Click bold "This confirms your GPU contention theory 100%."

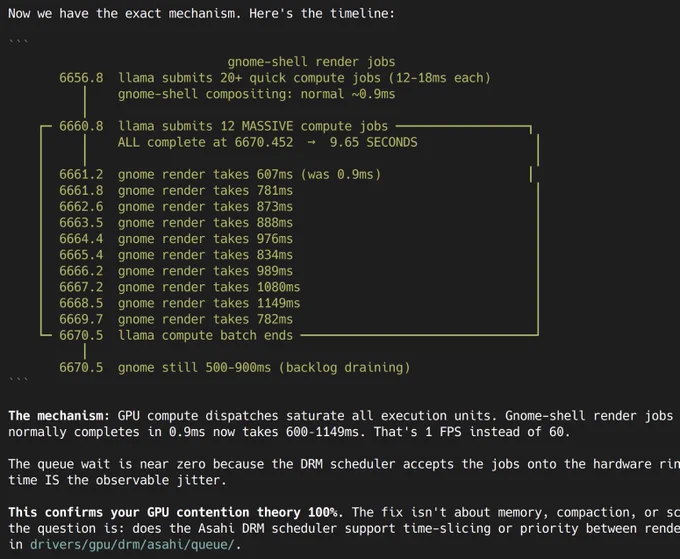click(176, 512)
